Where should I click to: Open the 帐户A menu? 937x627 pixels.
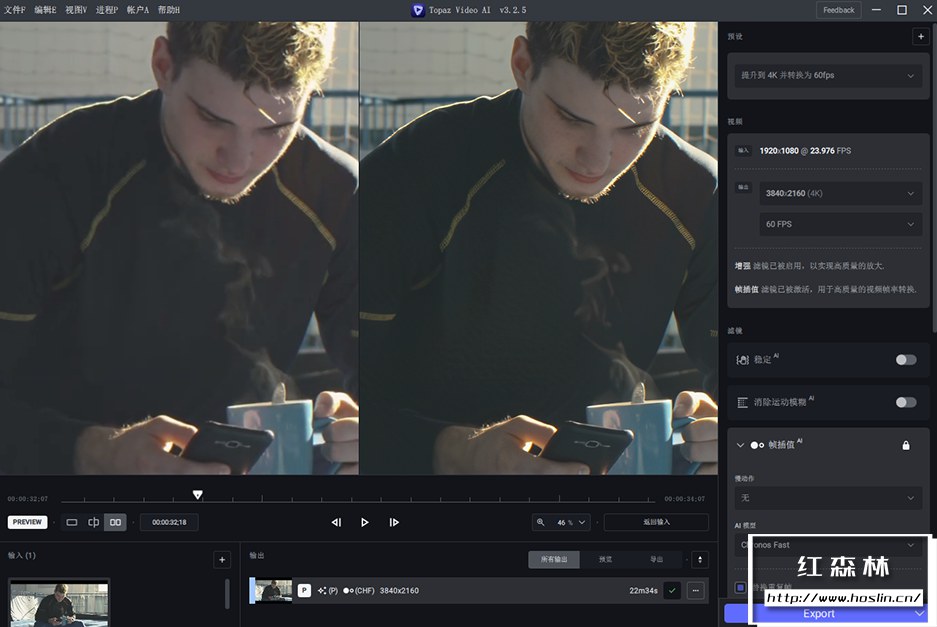tap(138, 10)
